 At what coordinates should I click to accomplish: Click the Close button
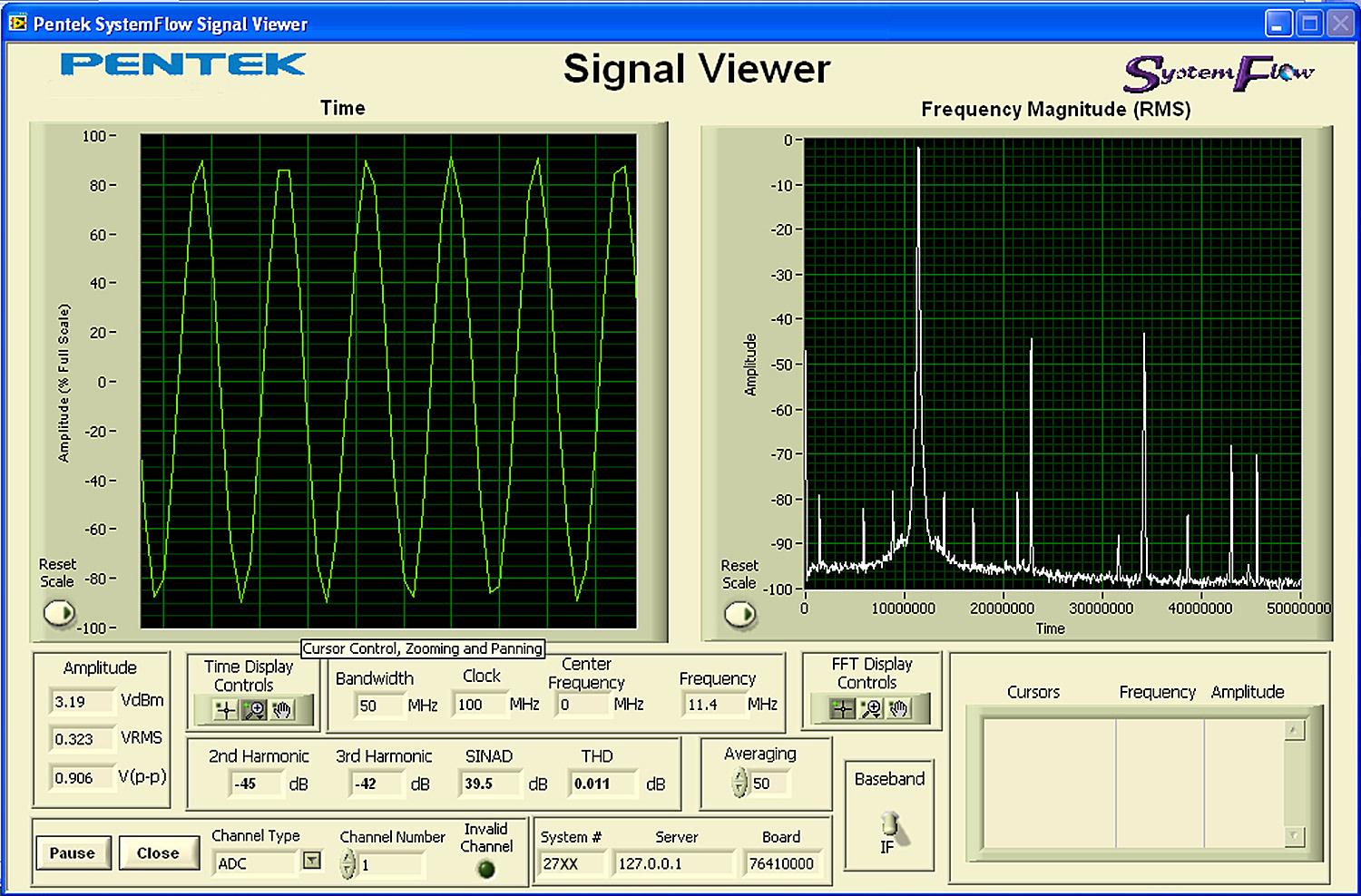tap(158, 853)
